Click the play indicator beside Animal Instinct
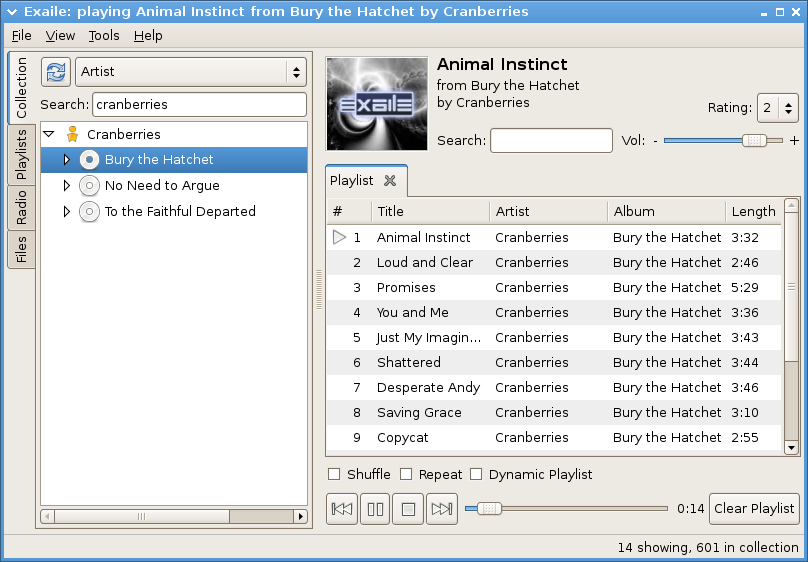808x562 pixels. (x=339, y=237)
